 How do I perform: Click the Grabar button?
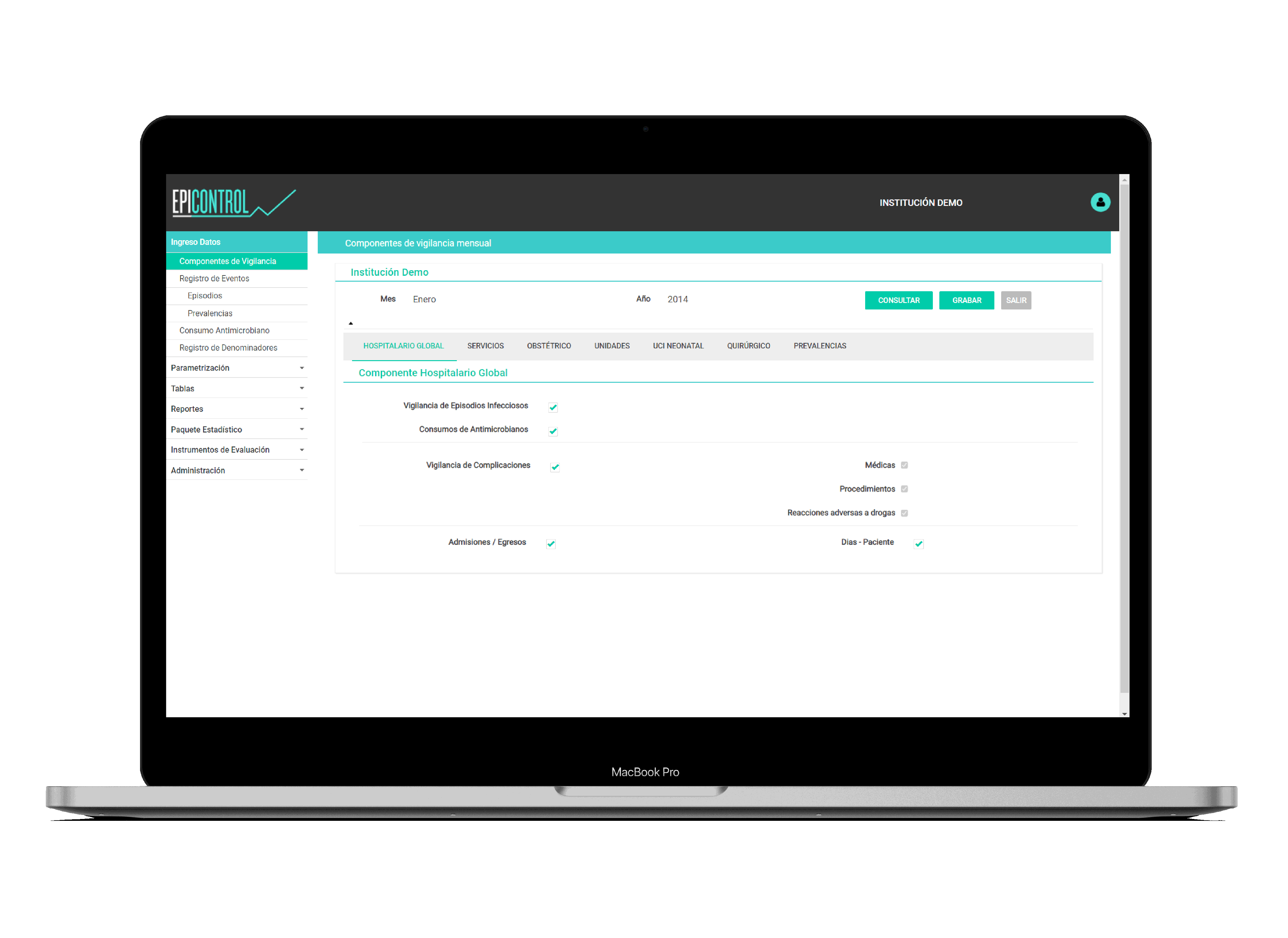tap(966, 301)
